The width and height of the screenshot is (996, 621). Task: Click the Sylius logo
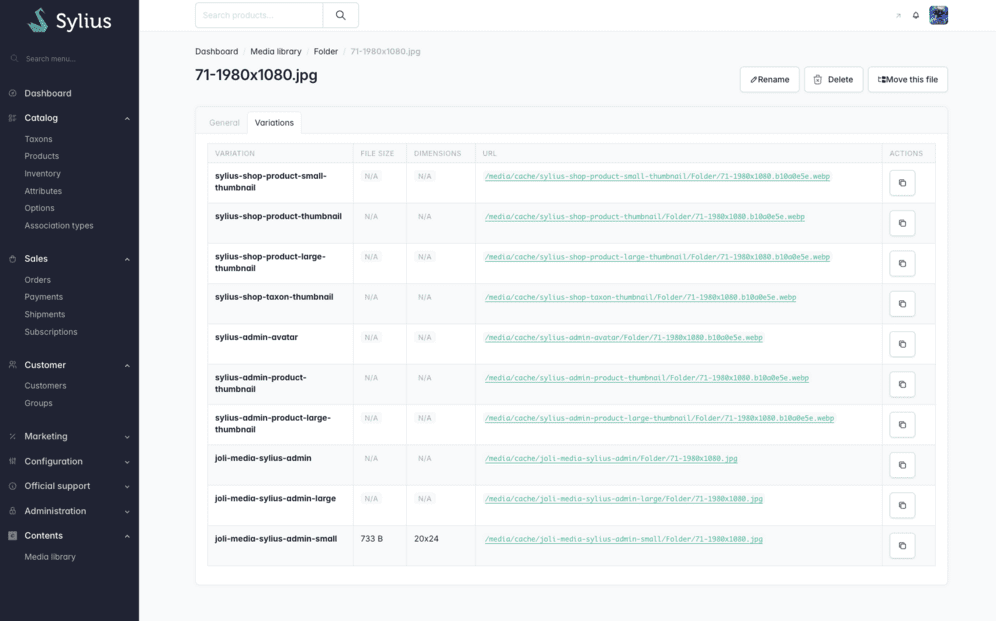tap(70, 20)
